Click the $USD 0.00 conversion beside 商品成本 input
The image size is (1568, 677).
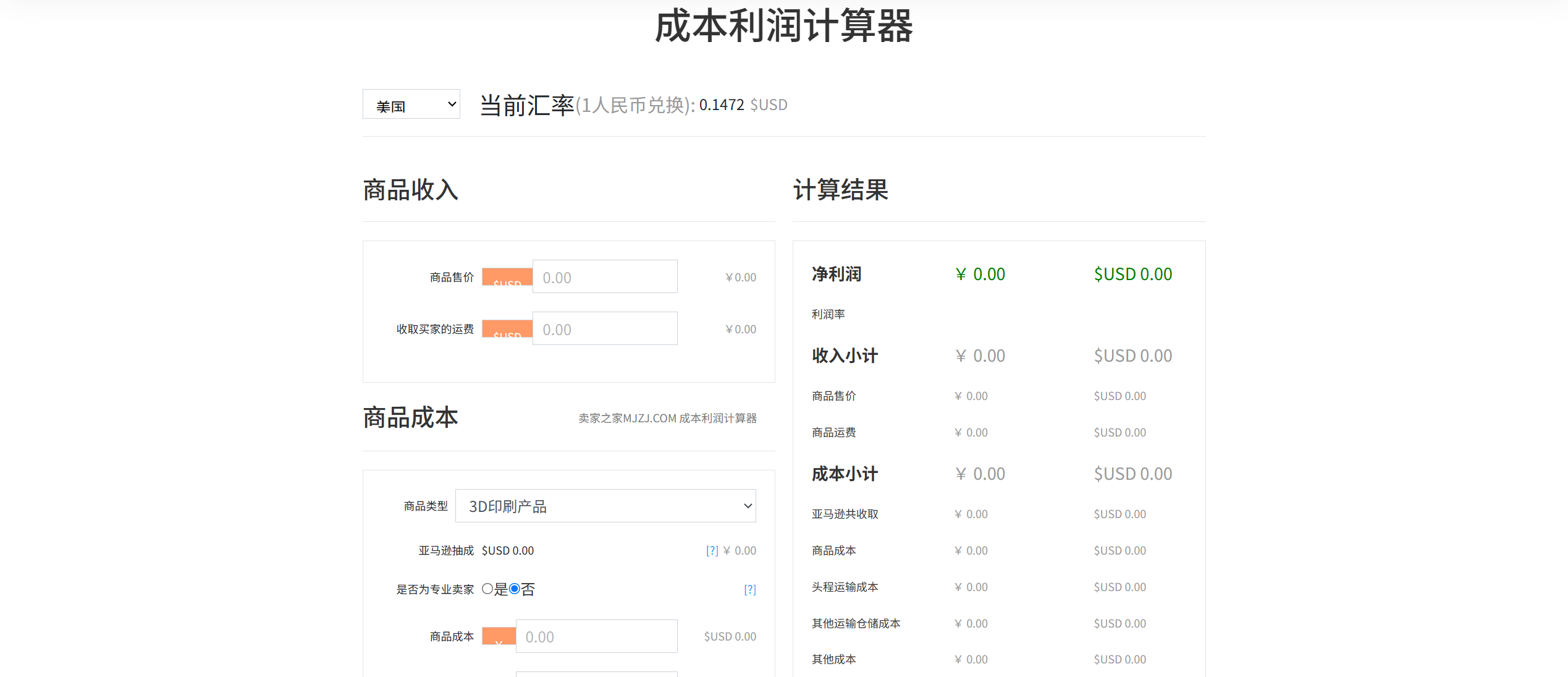[730, 637]
